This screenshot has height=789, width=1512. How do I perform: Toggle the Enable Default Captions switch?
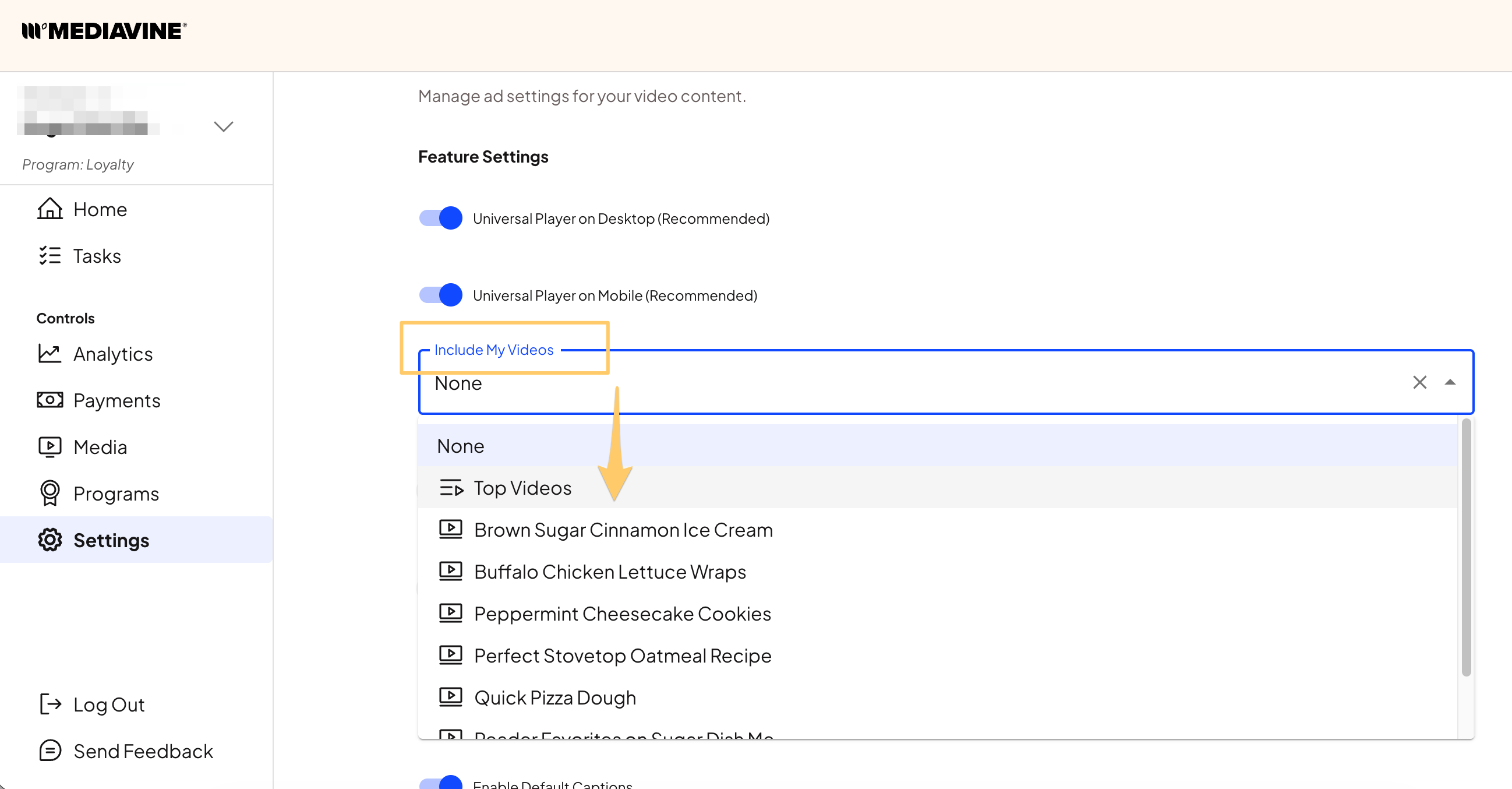441,783
